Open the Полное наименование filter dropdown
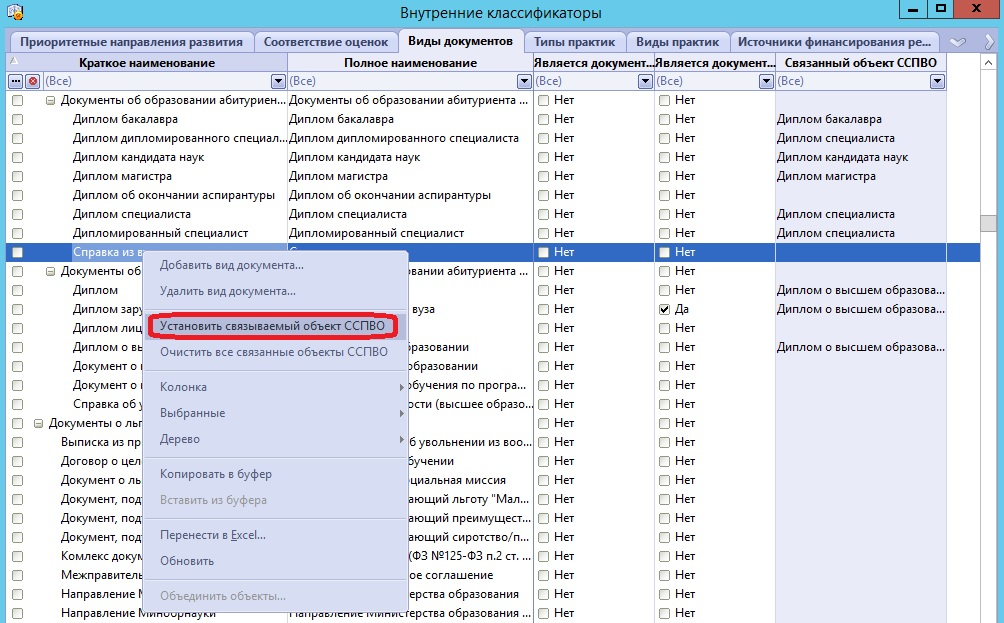The height and width of the screenshot is (623, 1004). (524, 81)
